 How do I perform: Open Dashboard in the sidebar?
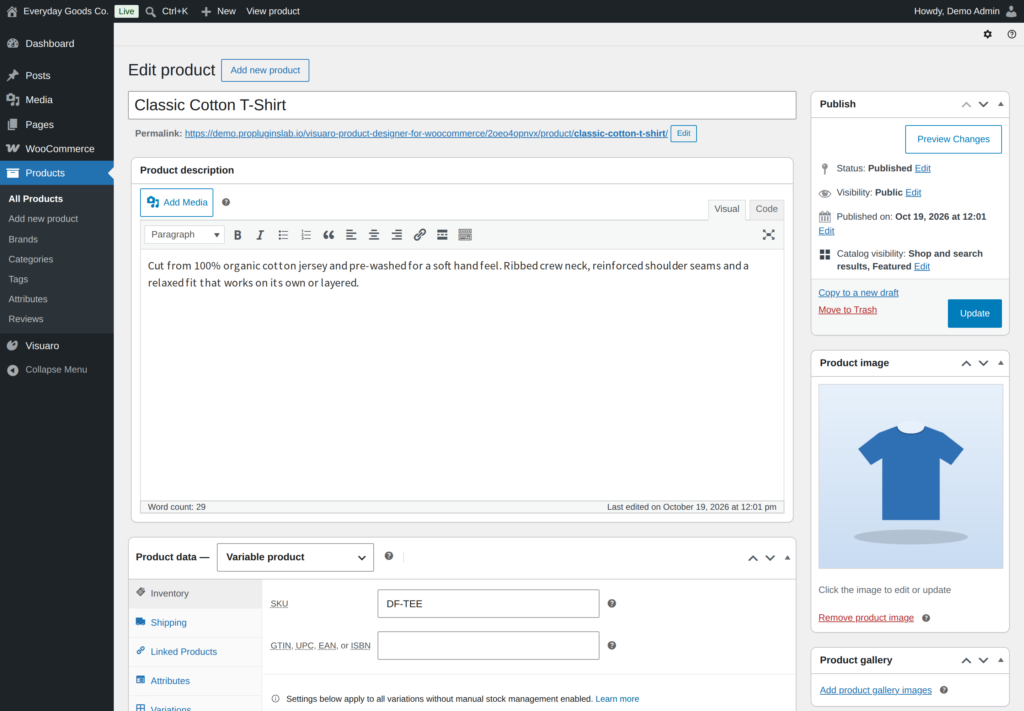pyautogui.click(x=57, y=44)
